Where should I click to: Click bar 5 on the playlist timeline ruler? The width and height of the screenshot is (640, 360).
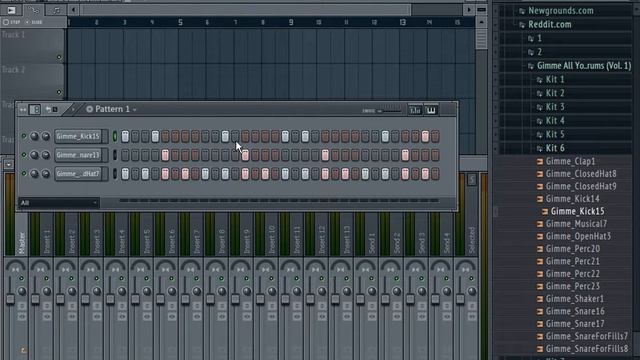[x=180, y=22]
